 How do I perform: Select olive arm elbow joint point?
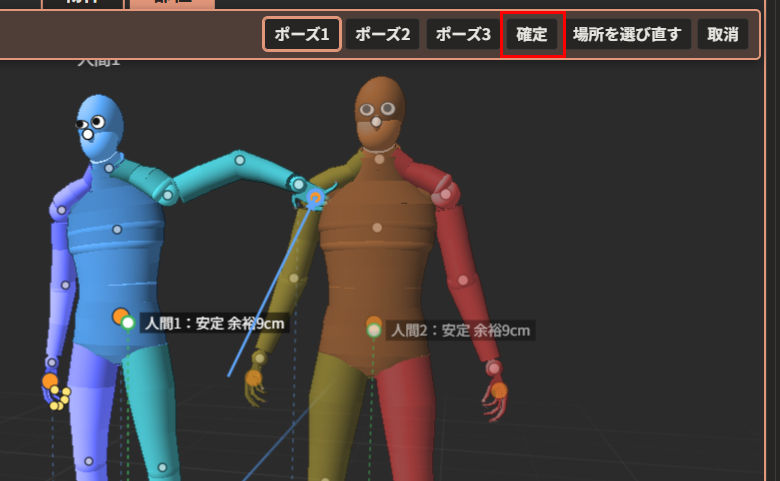[x=294, y=278]
